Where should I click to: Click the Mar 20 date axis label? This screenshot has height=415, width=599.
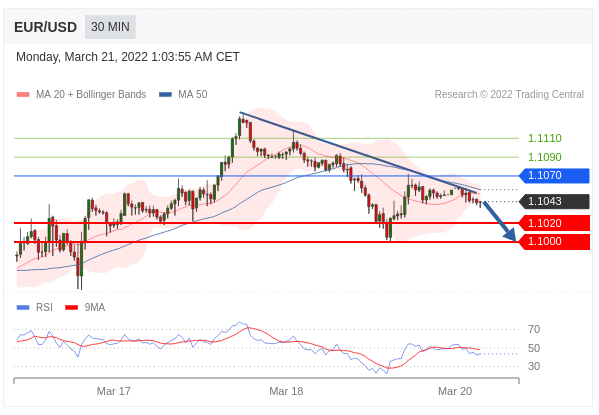[x=455, y=391]
